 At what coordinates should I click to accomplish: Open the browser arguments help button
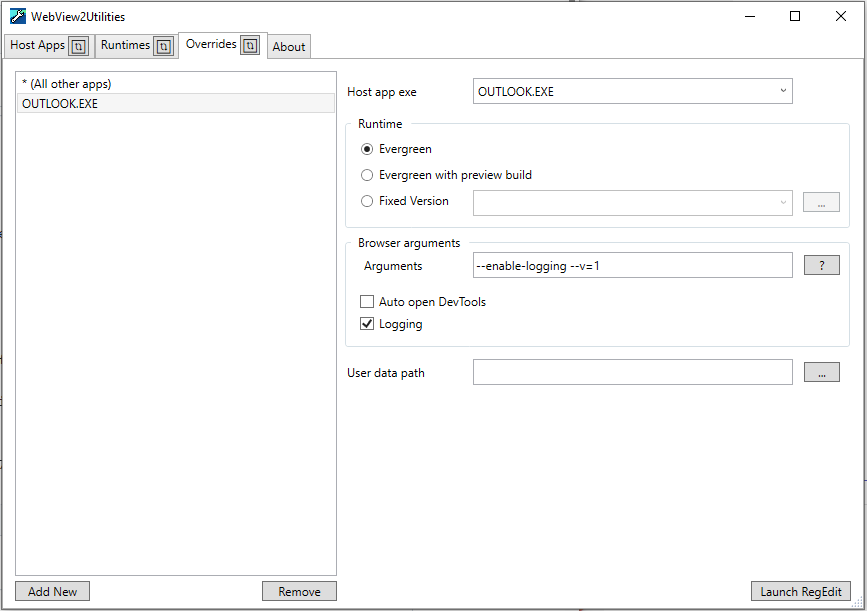pos(821,265)
